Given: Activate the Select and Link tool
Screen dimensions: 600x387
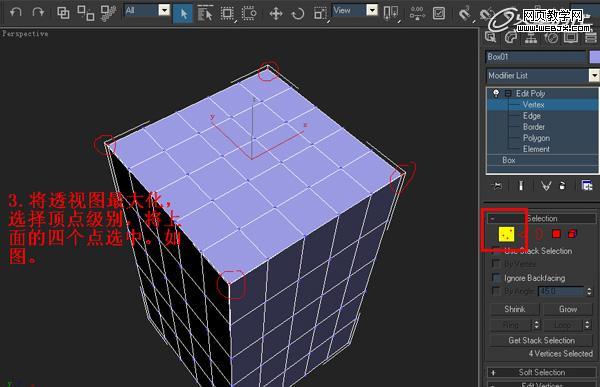Looking at the screenshot, I should (63, 13).
